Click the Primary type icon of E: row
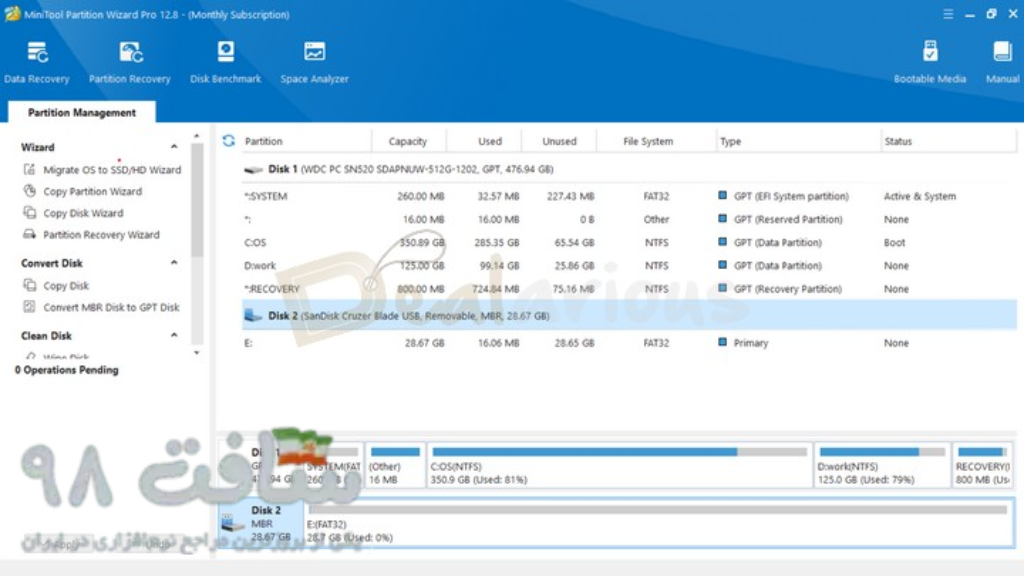Image resolution: width=1024 pixels, height=576 pixels. pos(722,342)
